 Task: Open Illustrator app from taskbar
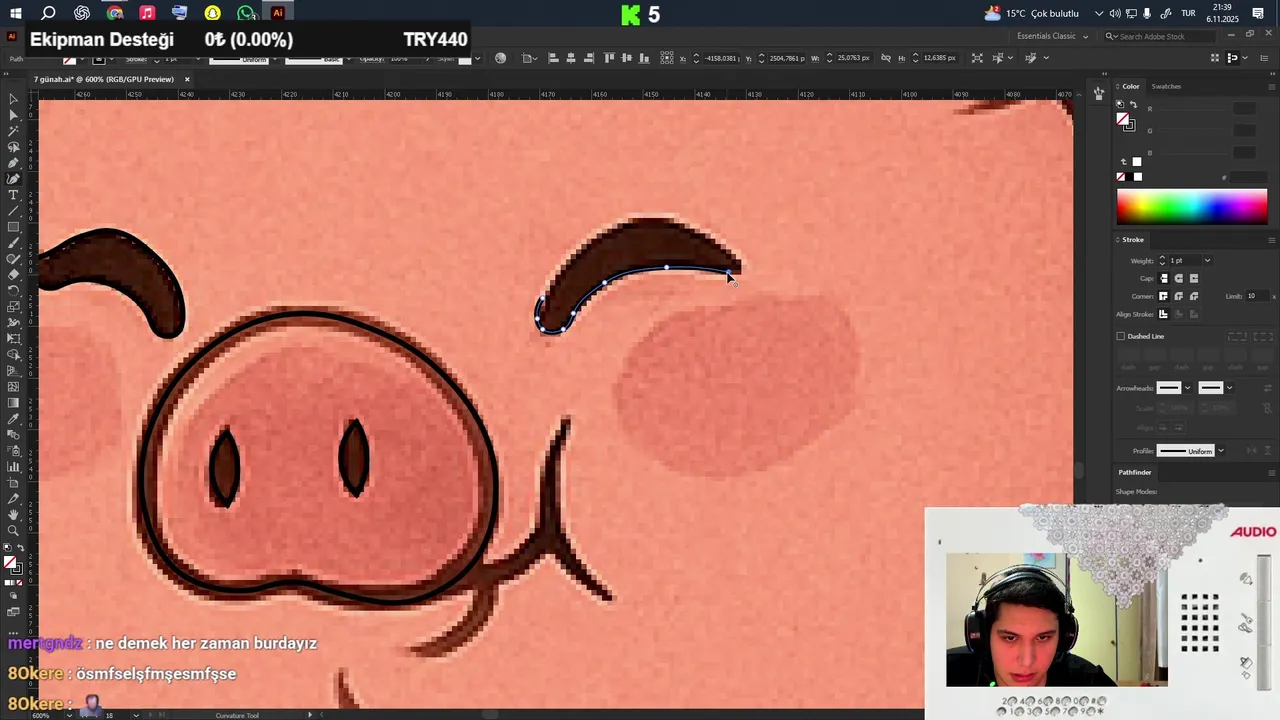(278, 13)
